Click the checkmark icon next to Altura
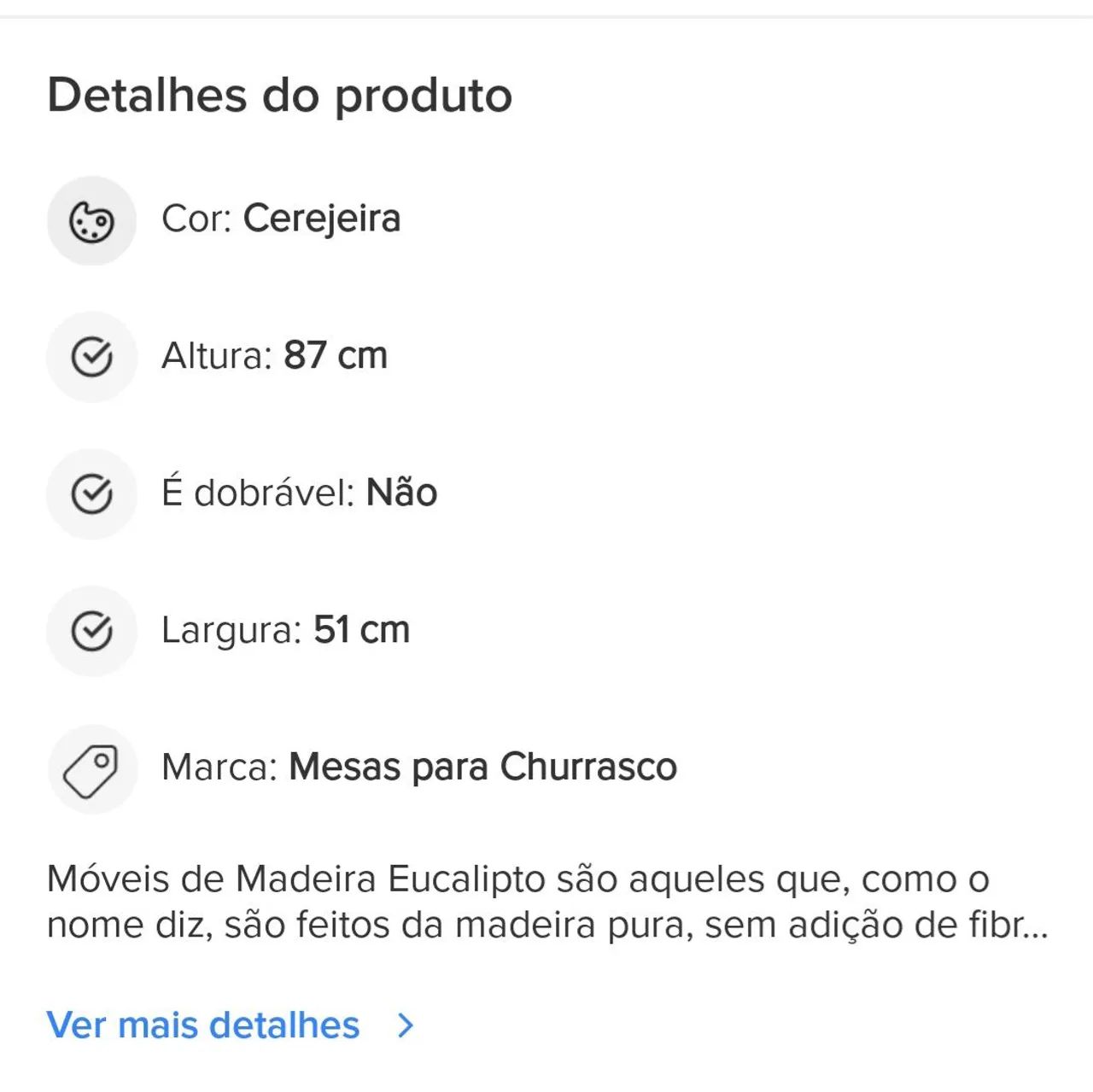 [x=91, y=357]
